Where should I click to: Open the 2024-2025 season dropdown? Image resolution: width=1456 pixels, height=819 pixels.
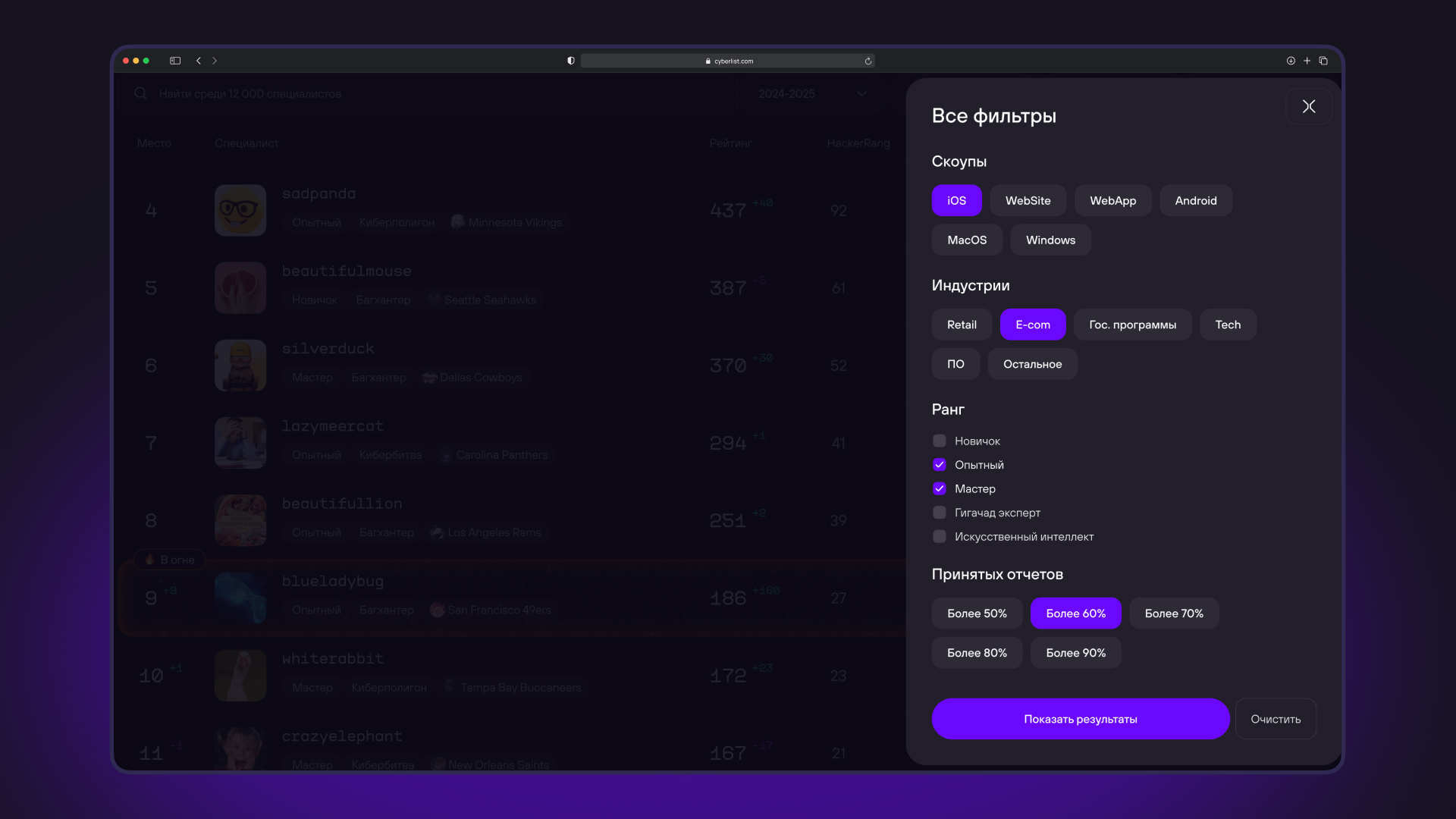pyautogui.click(x=811, y=94)
